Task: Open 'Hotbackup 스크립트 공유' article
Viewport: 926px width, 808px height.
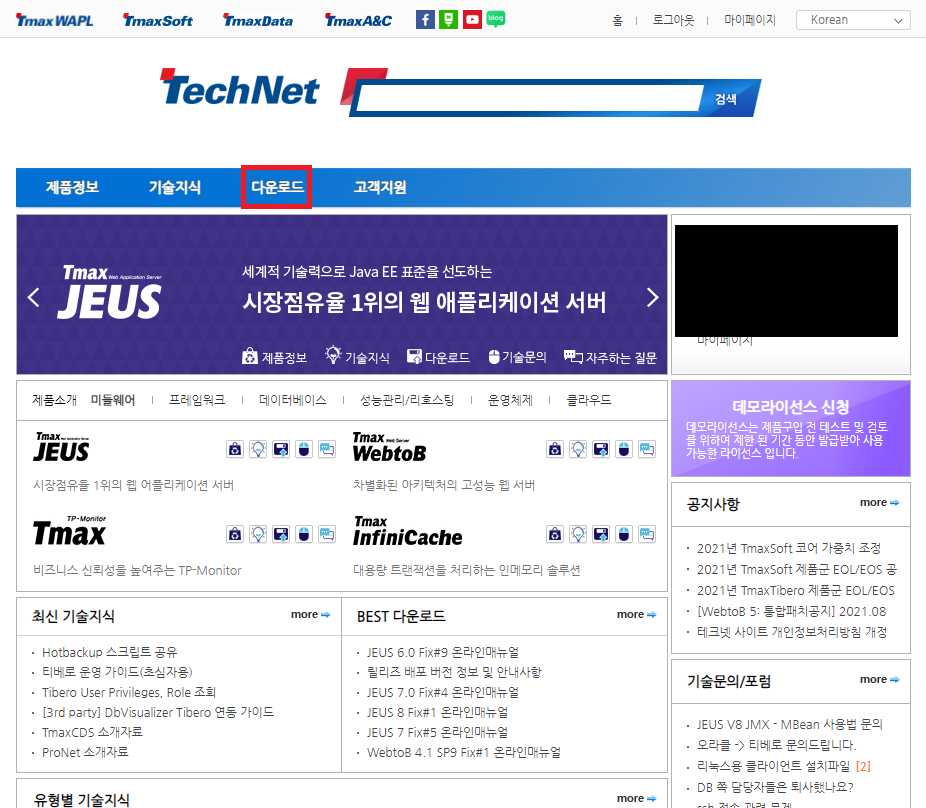Action: [x=109, y=652]
